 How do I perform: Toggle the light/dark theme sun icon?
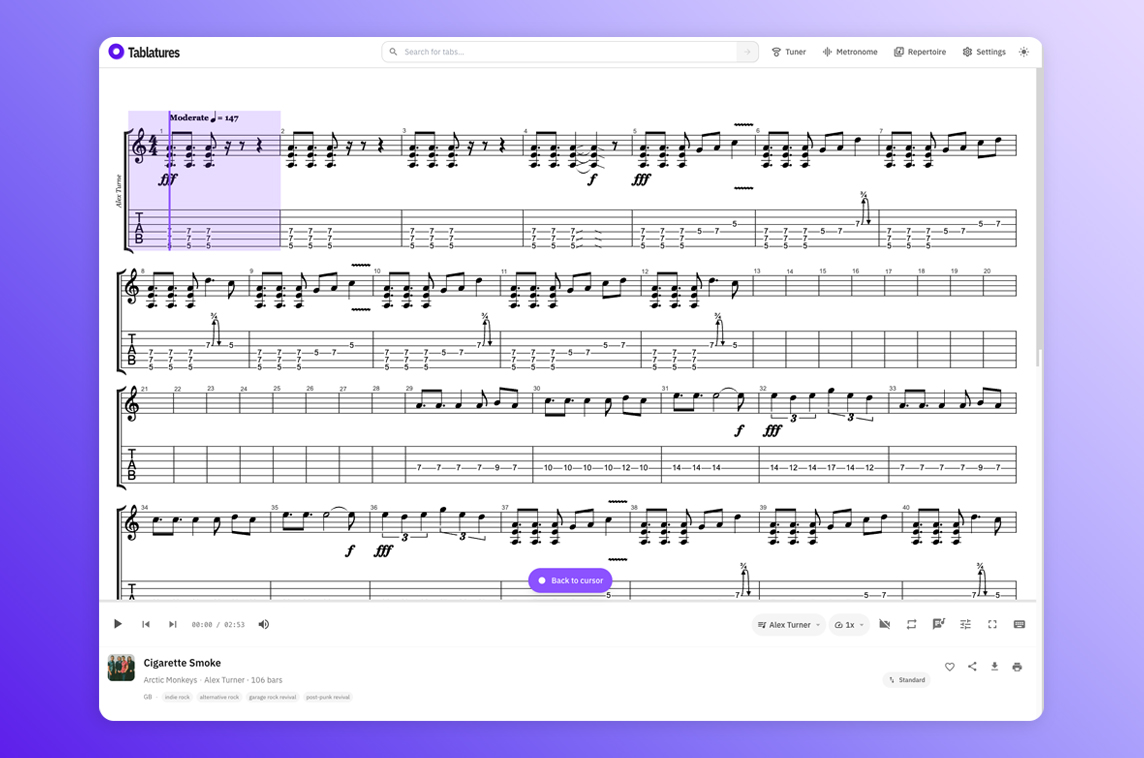coord(1024,52)
